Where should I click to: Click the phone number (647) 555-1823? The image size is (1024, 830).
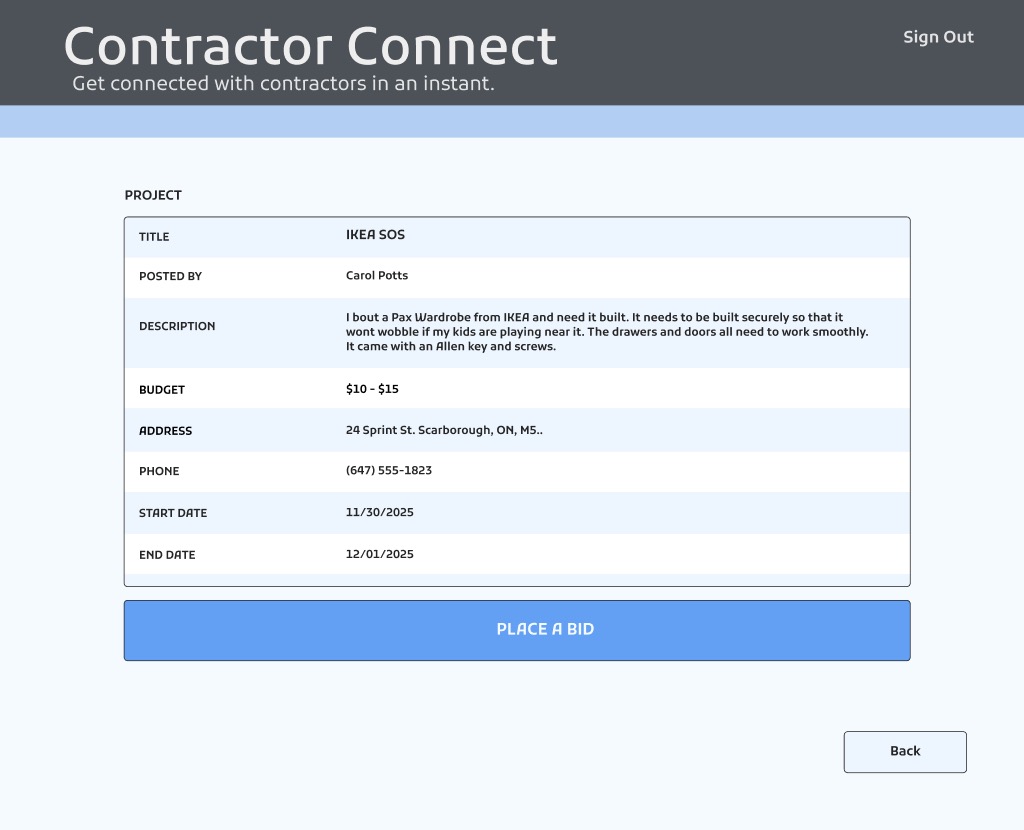point(389,471)
